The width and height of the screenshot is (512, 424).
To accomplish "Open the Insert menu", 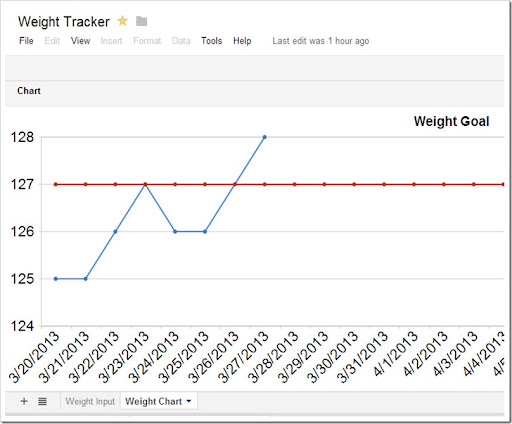I will pos(111,41).
